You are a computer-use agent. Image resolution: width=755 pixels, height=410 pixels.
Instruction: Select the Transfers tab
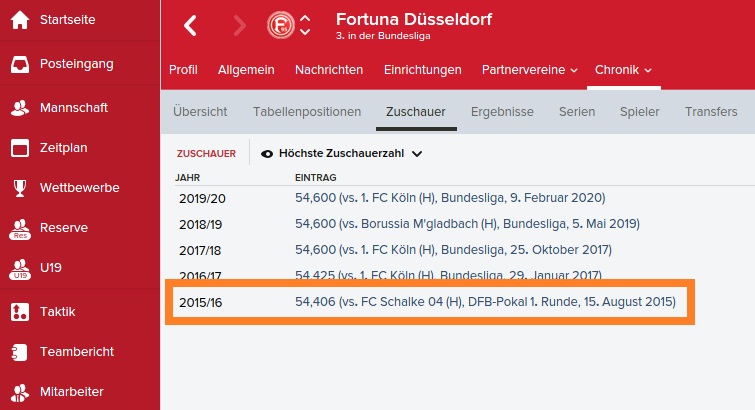pos(711,112)
